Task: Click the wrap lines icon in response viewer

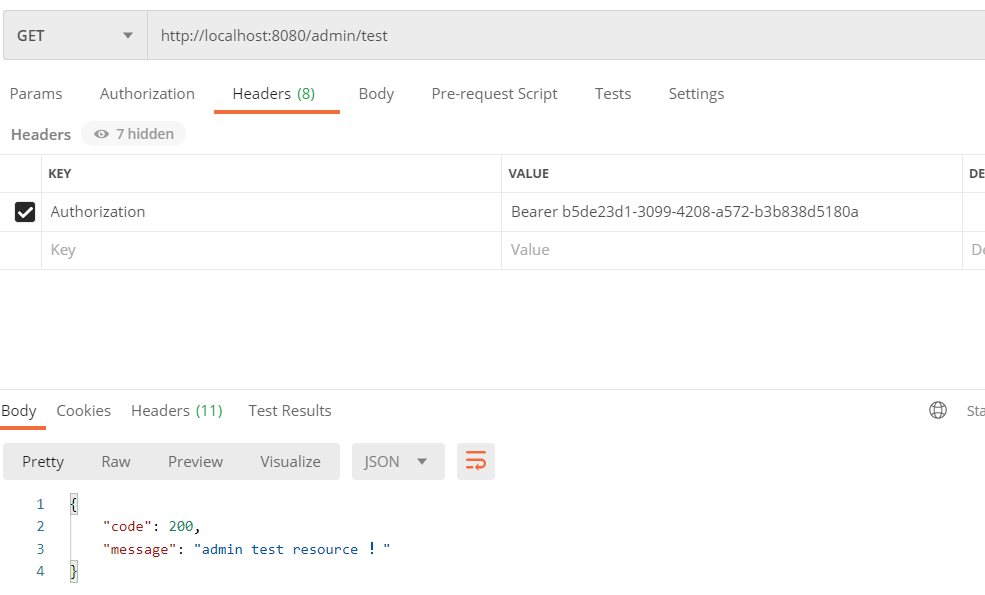Action: (476, 461)
